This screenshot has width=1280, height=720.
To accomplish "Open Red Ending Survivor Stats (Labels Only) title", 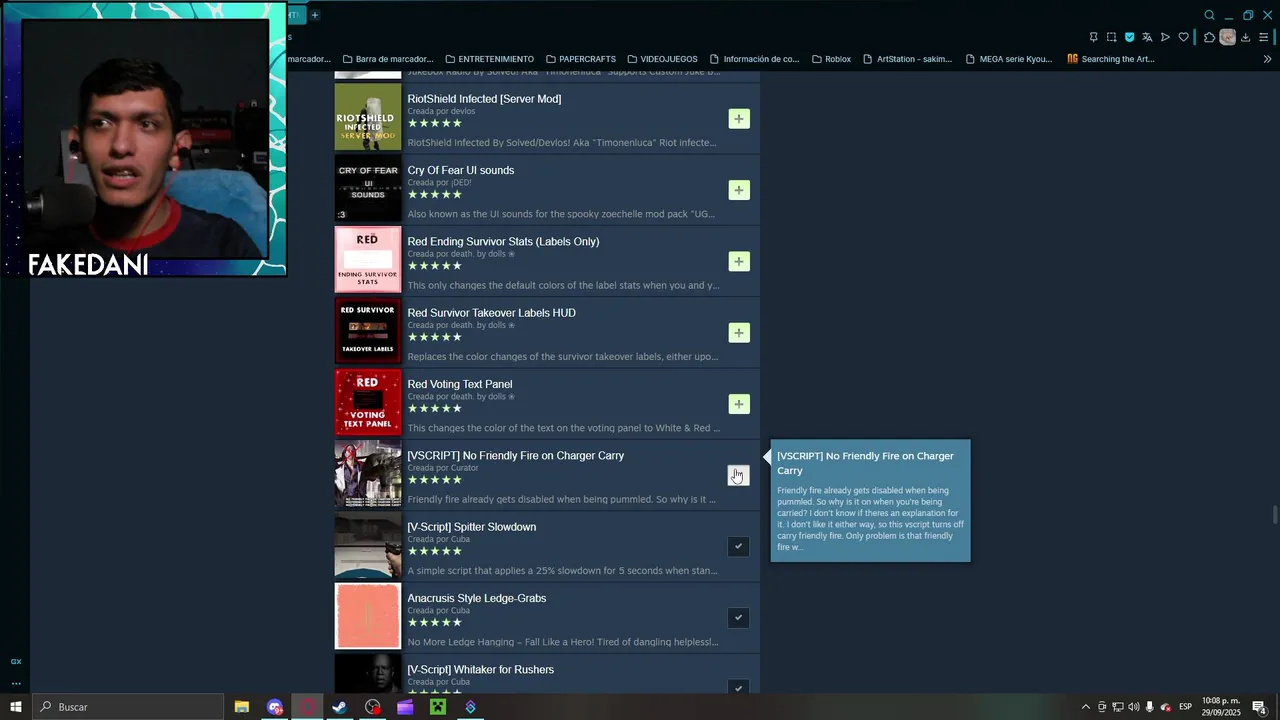I will click(503, 242).
